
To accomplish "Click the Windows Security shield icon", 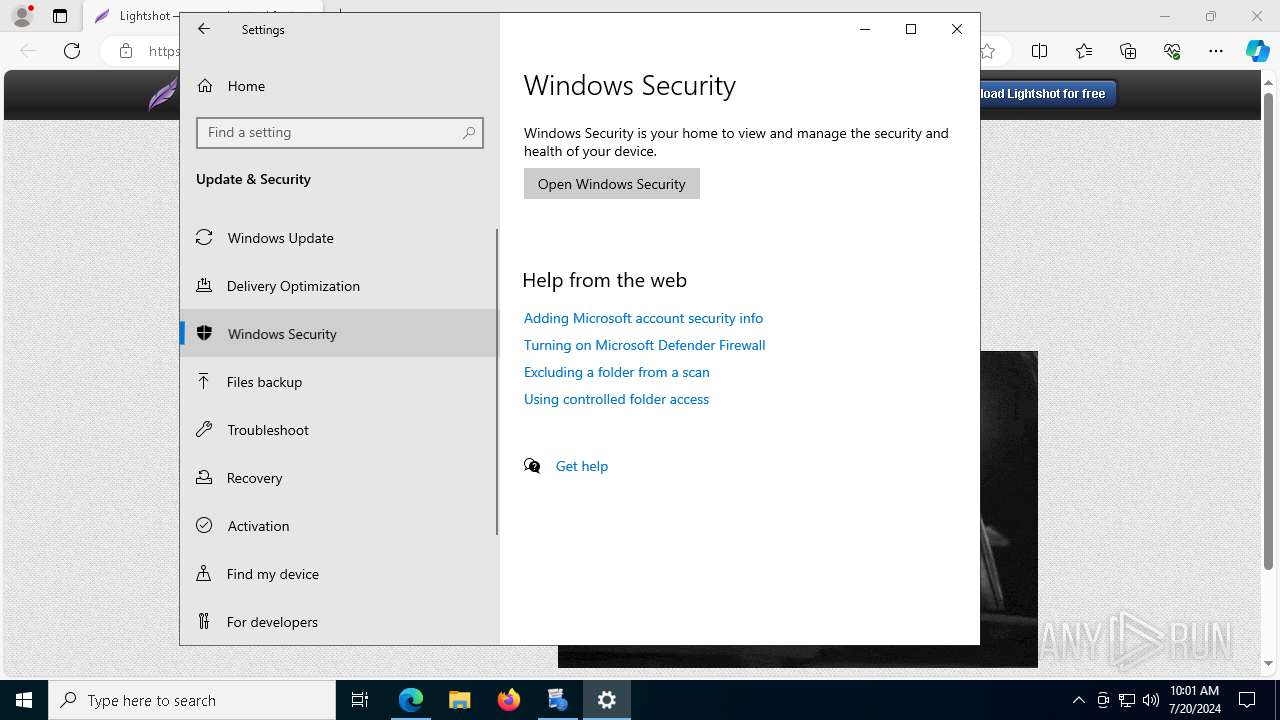I will click(204, 333).
